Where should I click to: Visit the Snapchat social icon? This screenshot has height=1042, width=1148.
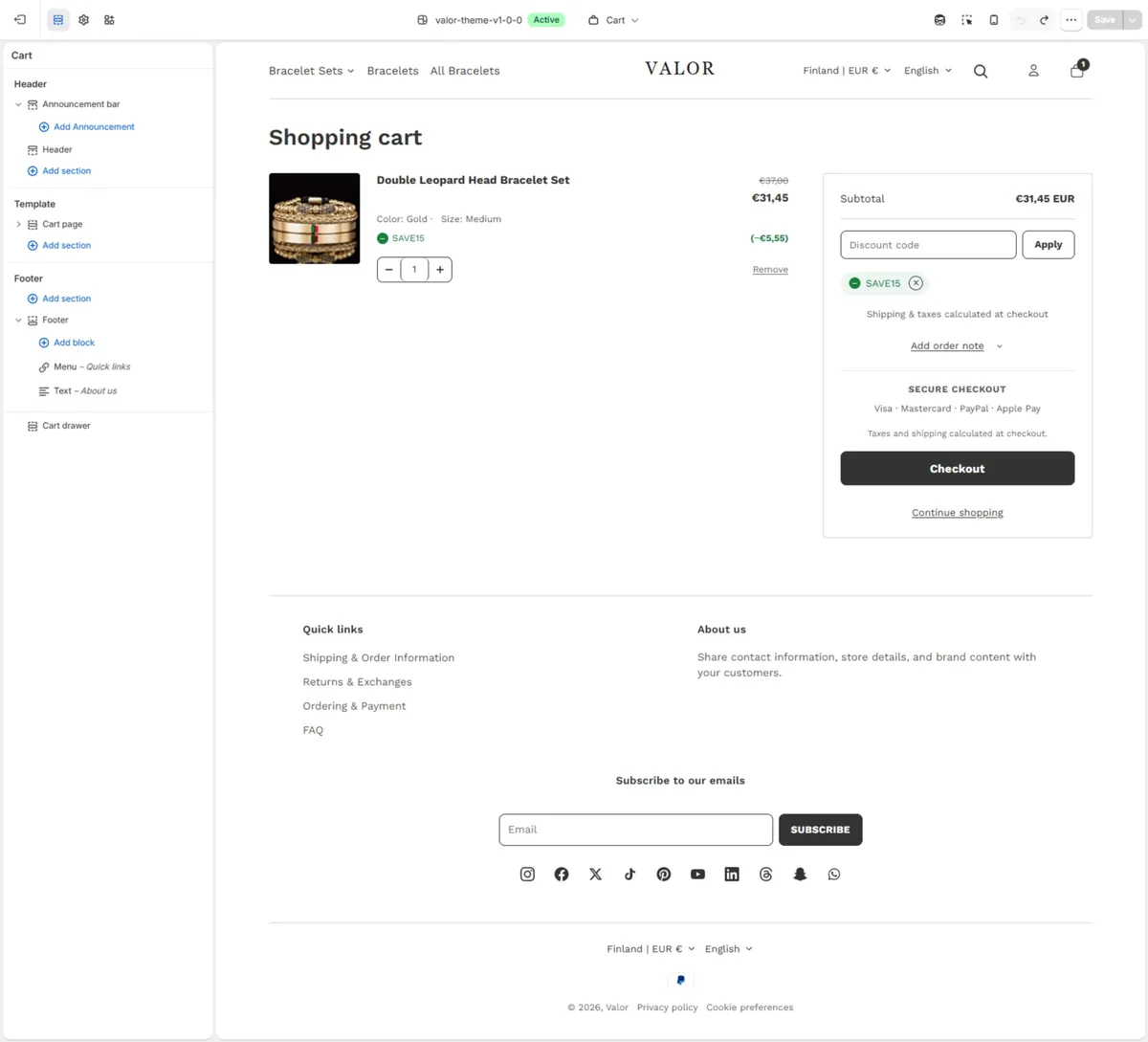click(x=800, y=875)
